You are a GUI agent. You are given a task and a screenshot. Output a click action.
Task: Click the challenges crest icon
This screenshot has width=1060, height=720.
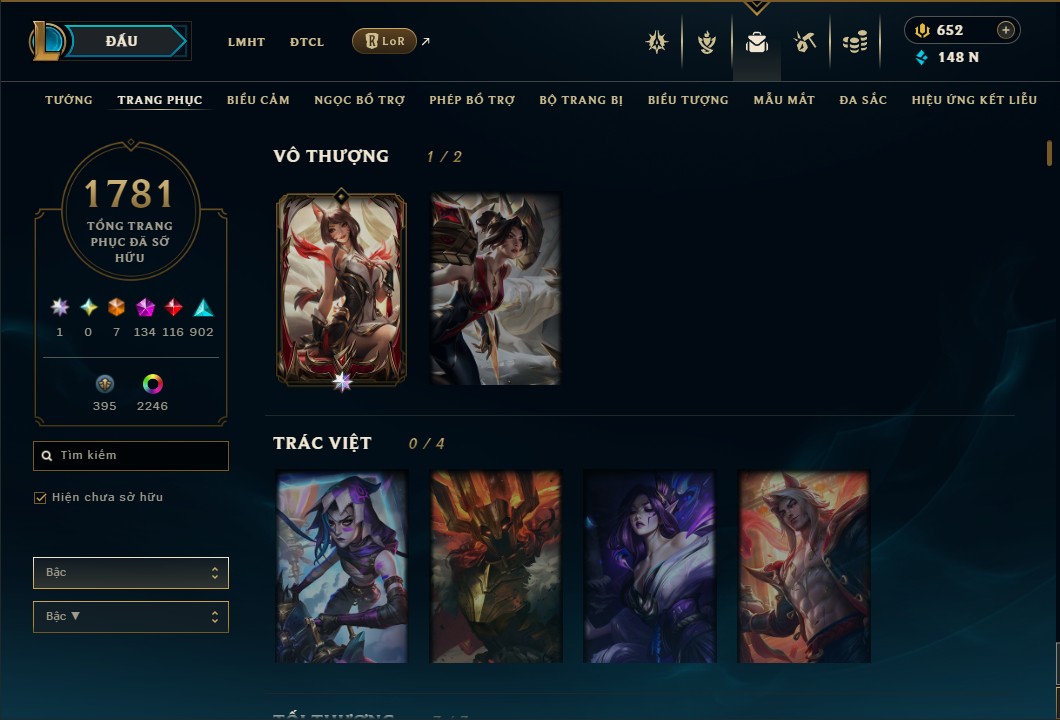pos(656,43)
